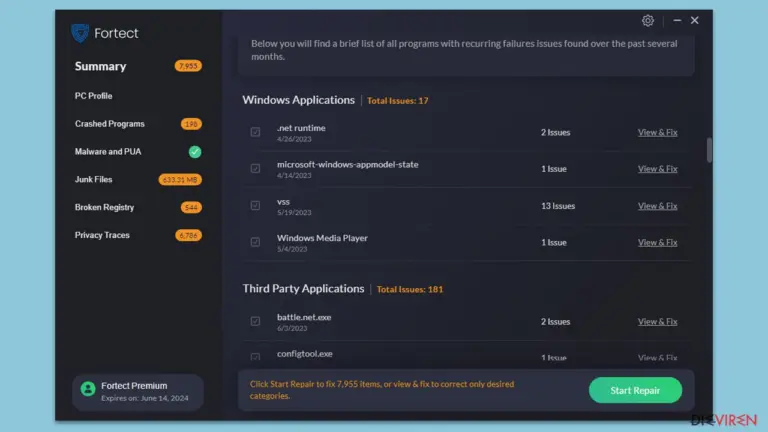This screenshot has width=768, height=432.
Task: Click the 'Expires on: June 14, 2024' text
Action: click(x=144, y=398)
